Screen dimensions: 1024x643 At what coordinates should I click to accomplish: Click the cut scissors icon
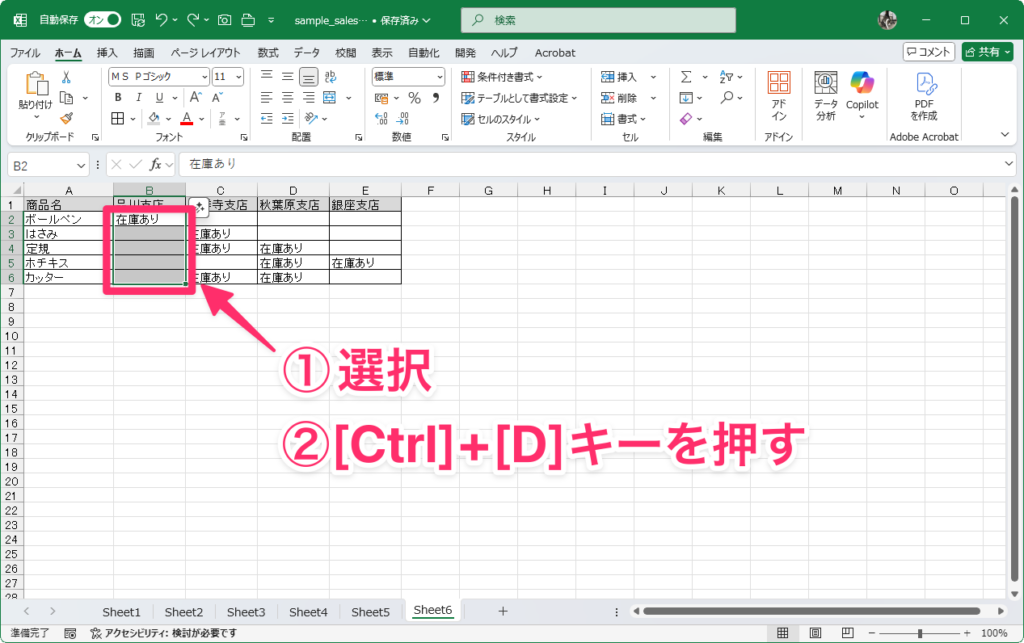(66, 77)
